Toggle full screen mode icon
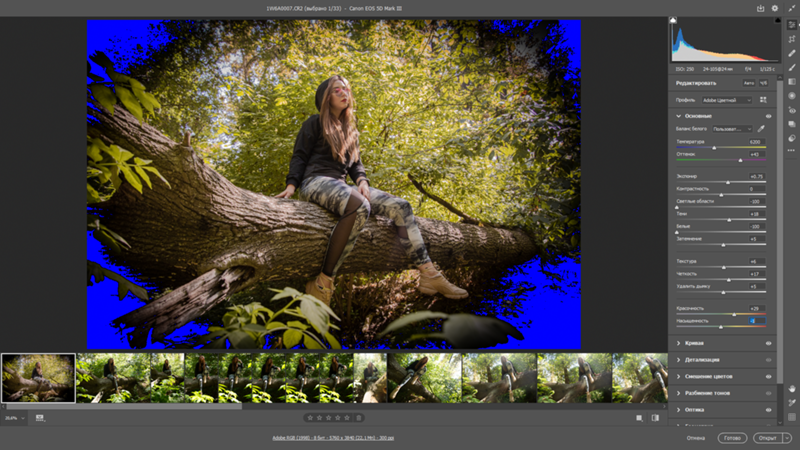The width and height of the screenshot is (800, 450). pyautogui.click(x=791, y=8)
